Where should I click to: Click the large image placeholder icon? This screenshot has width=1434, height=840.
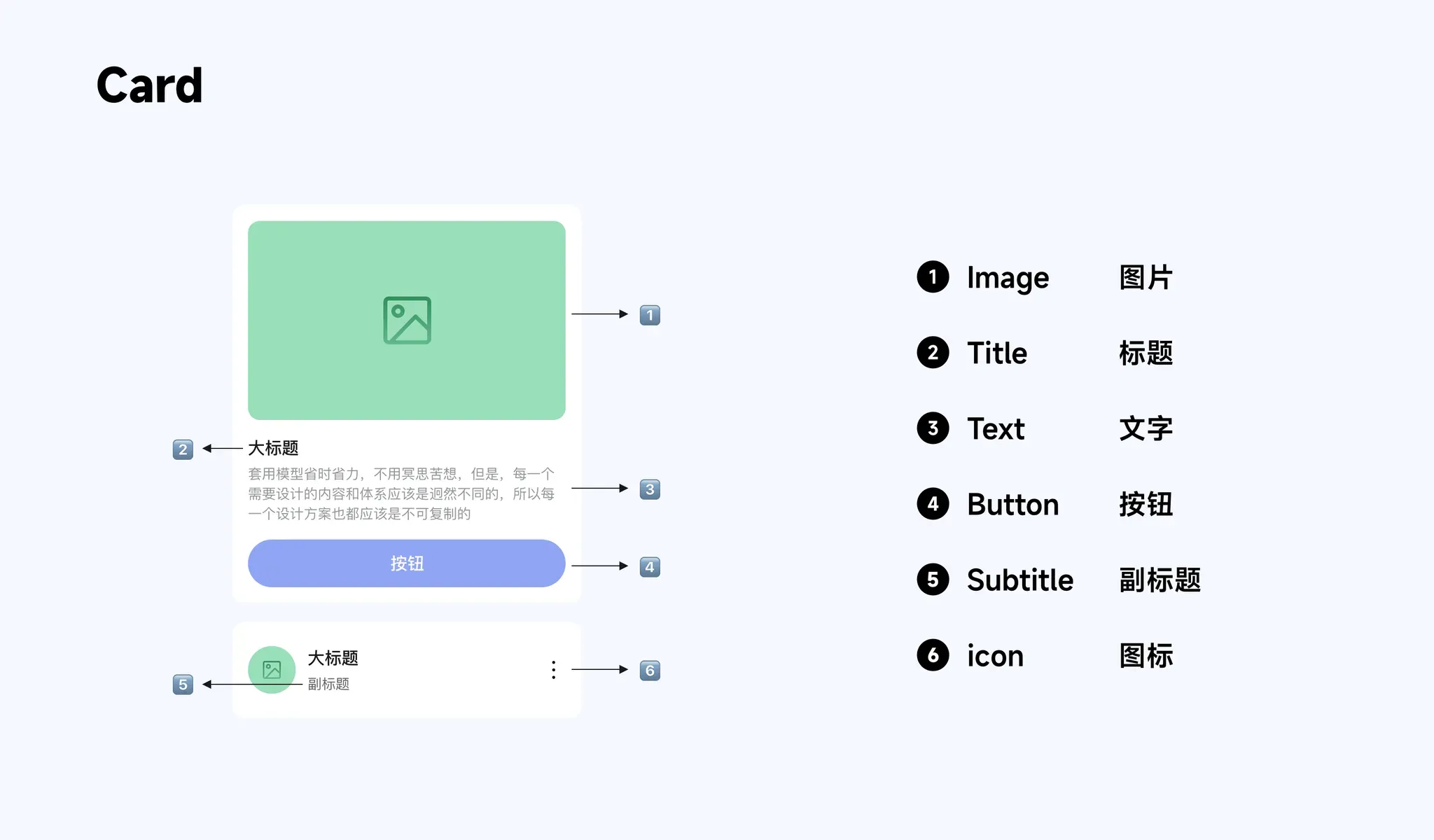point(407,321)
